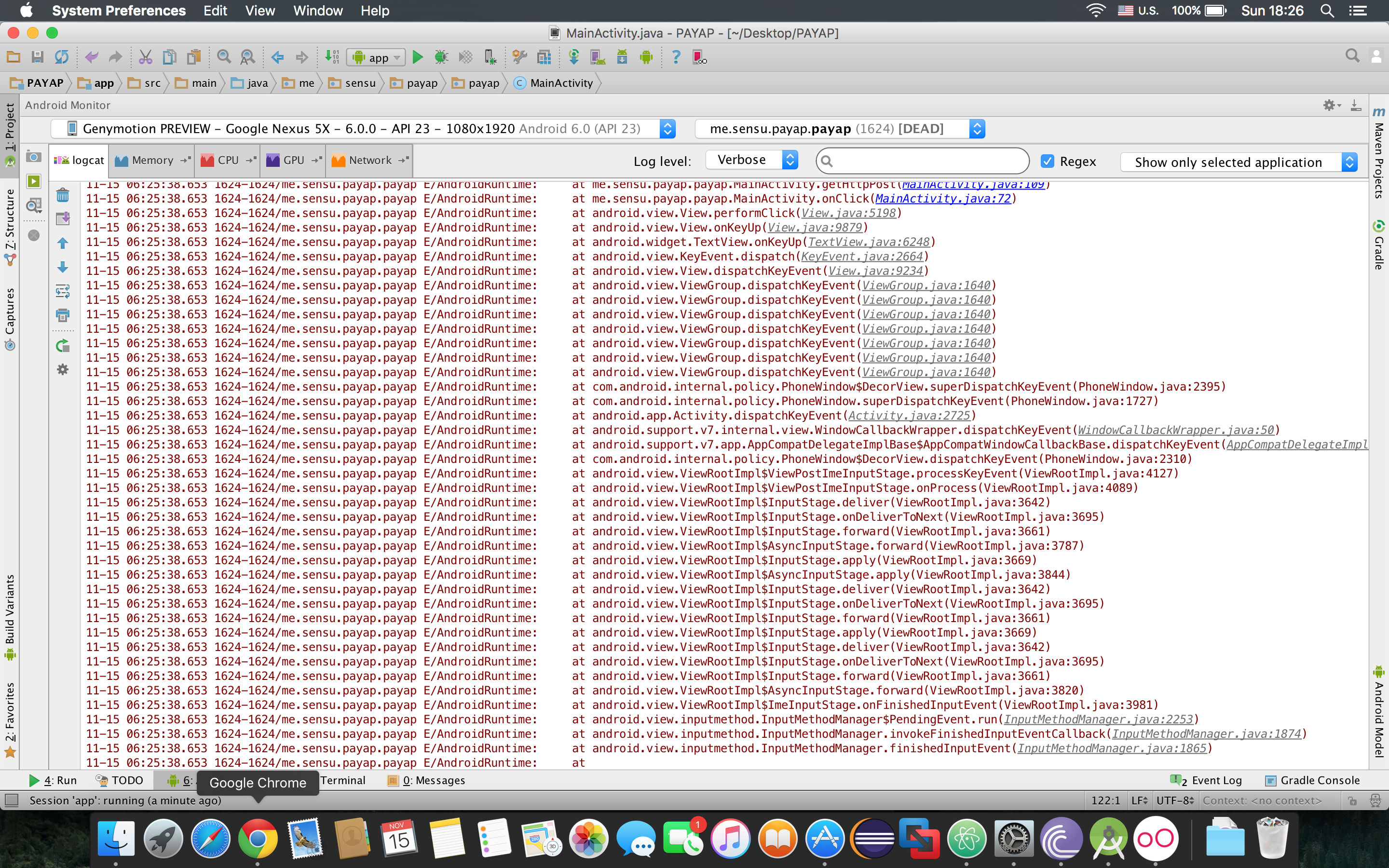Click the Clear logcat trash icon
This screenshot has height=868, width=1389.
click(x=63, y=195)
